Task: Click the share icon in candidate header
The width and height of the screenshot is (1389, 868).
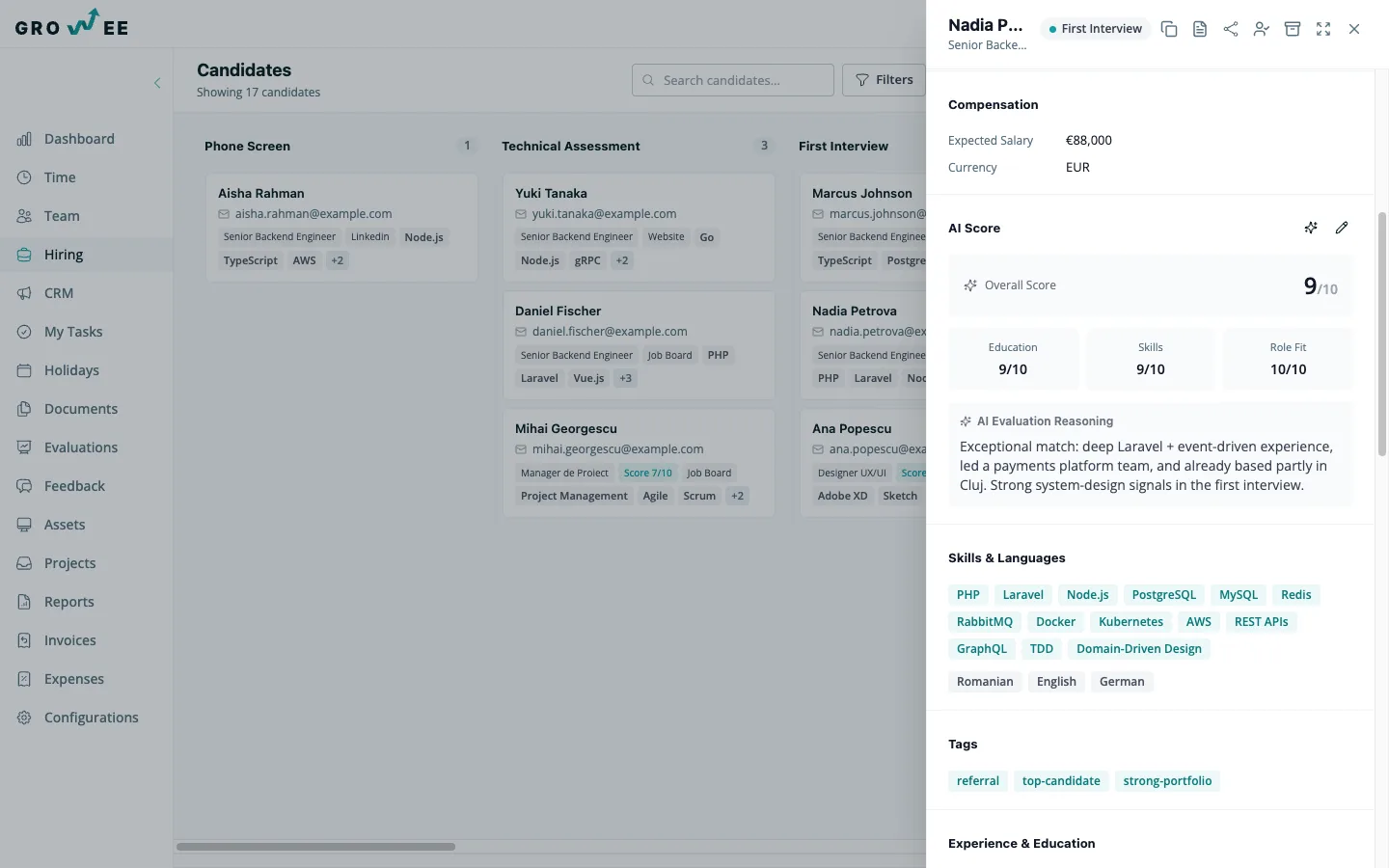Action: (1231, 29)
